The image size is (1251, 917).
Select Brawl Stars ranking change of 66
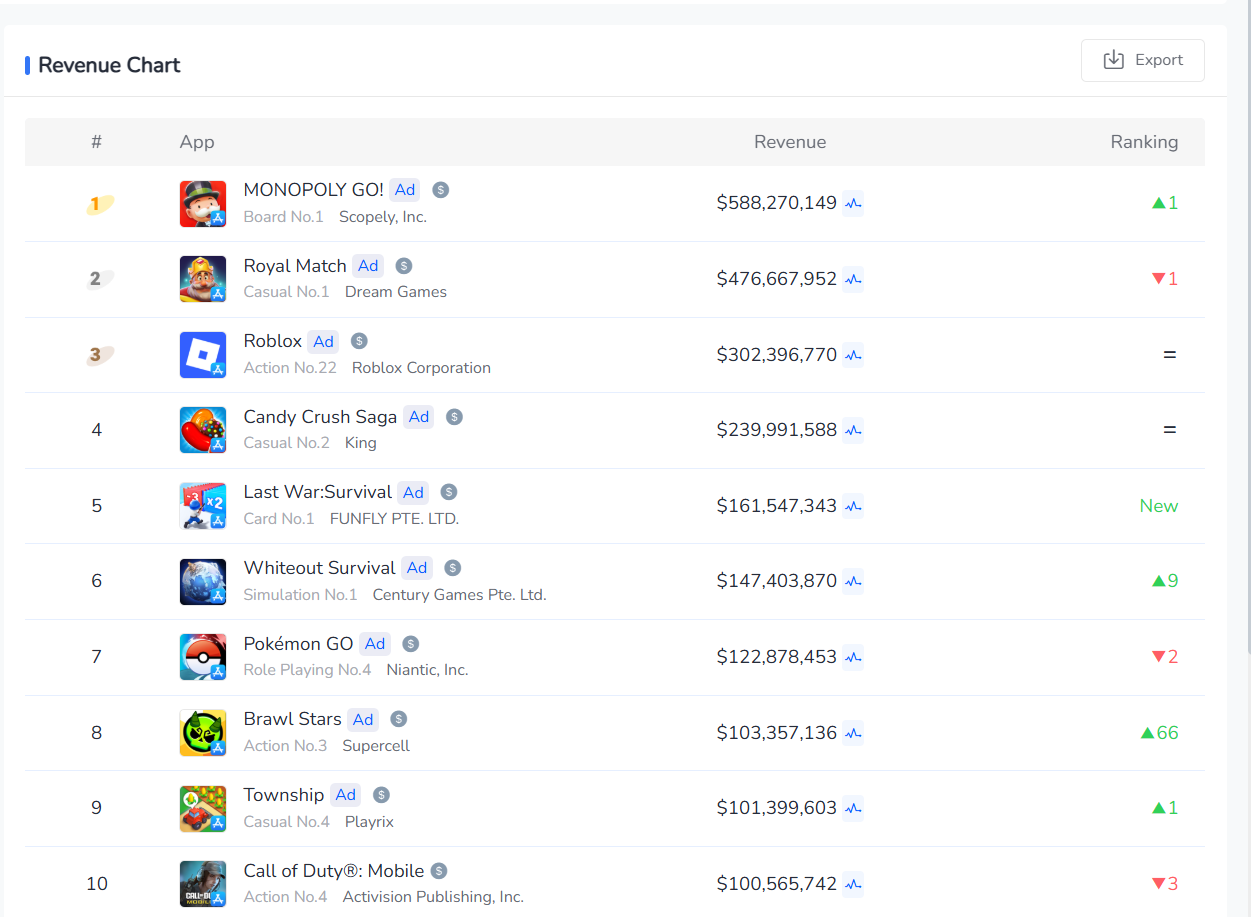(x=1159, y=733)
